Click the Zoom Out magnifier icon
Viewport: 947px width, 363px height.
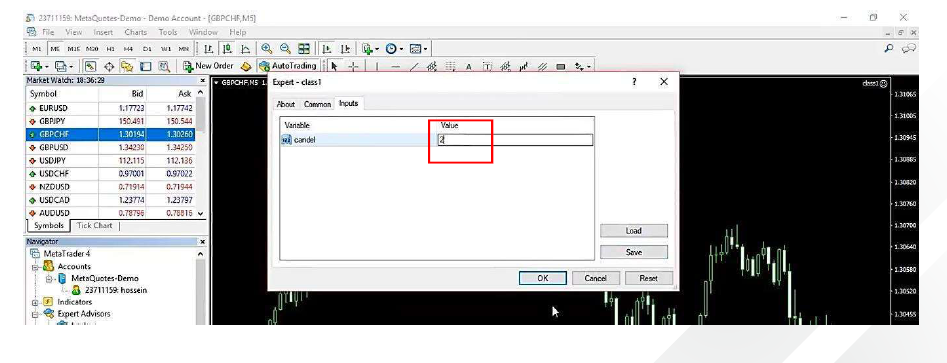click(x=285, y=49)
